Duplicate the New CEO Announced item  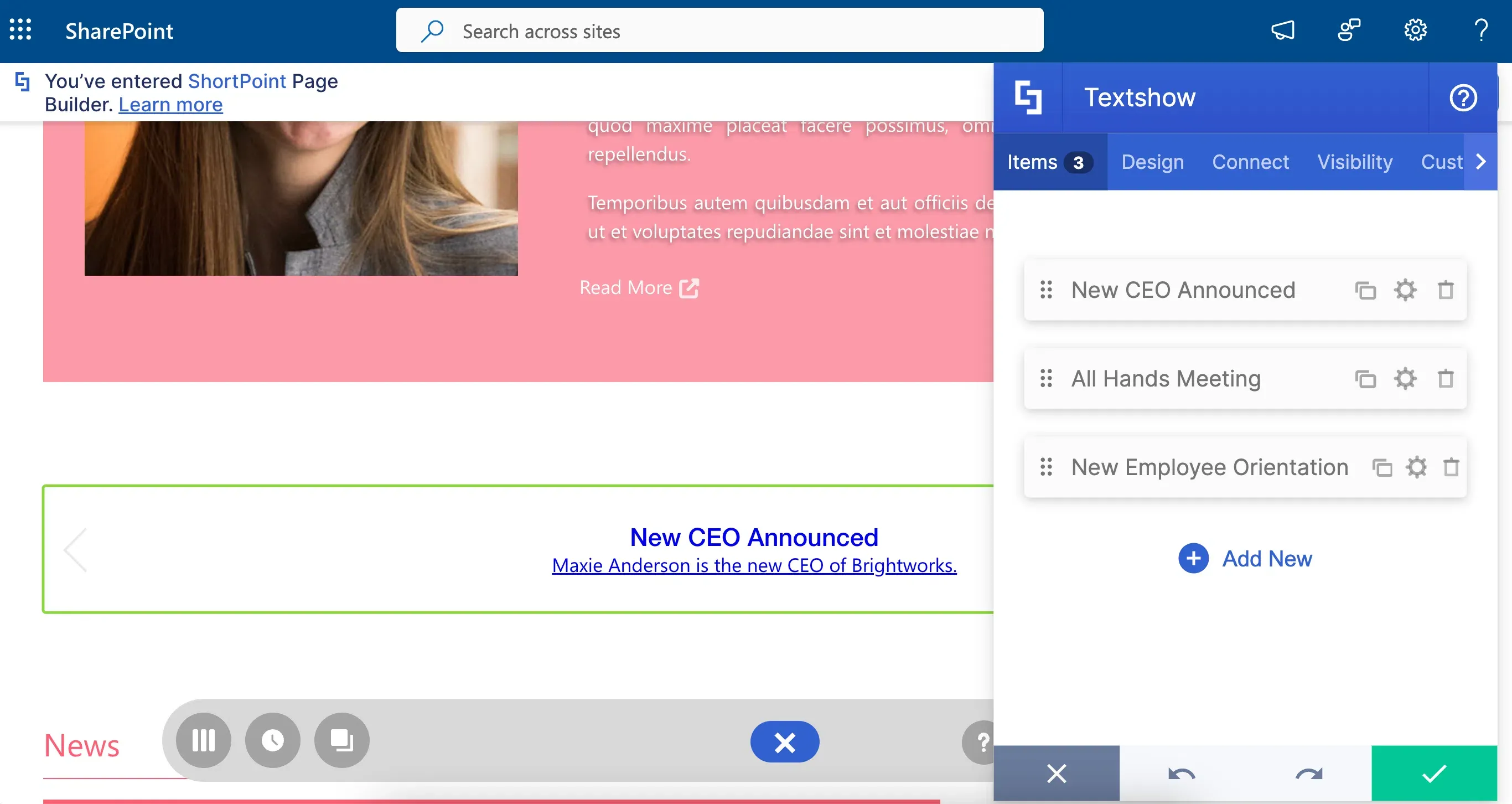[x=1365, y=290]
